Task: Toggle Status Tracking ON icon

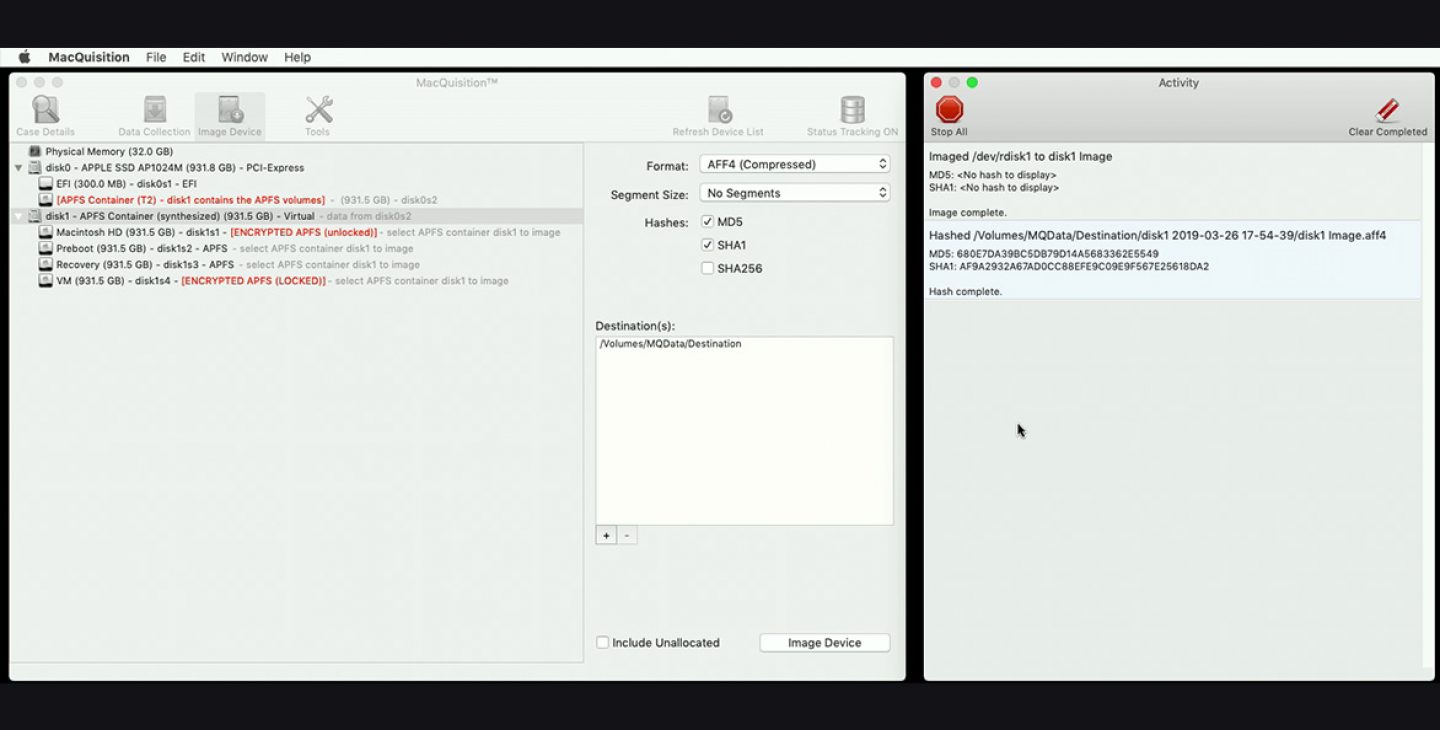Action: tap(852, 116)
